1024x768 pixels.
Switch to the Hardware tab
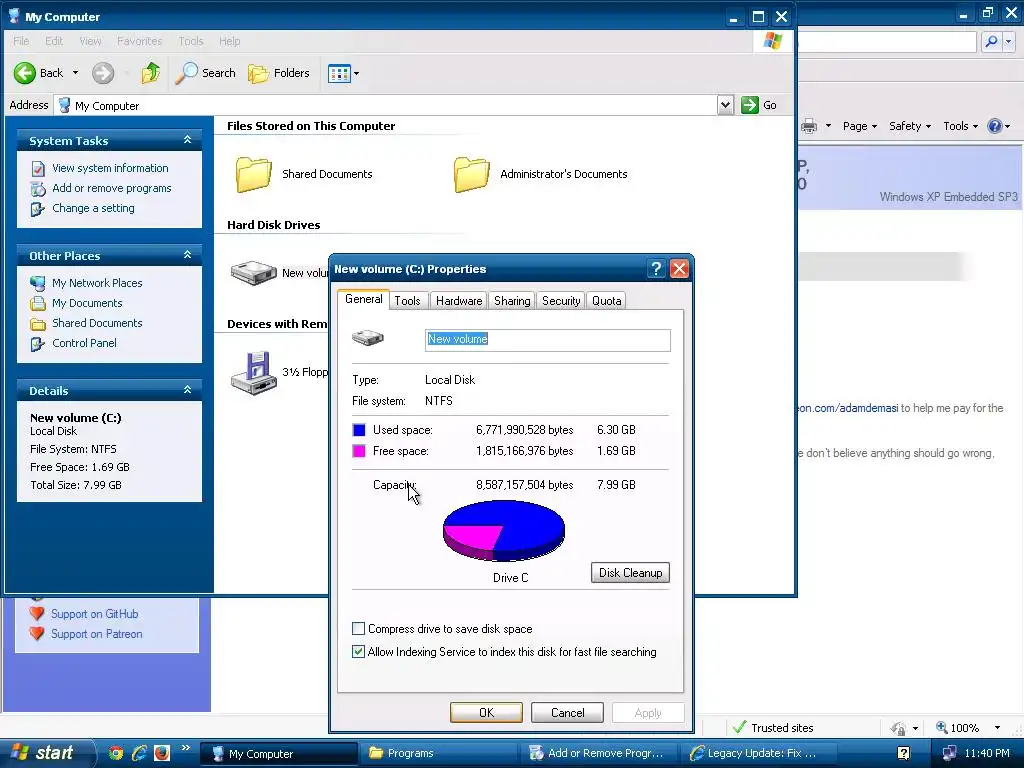pos(459,301)
